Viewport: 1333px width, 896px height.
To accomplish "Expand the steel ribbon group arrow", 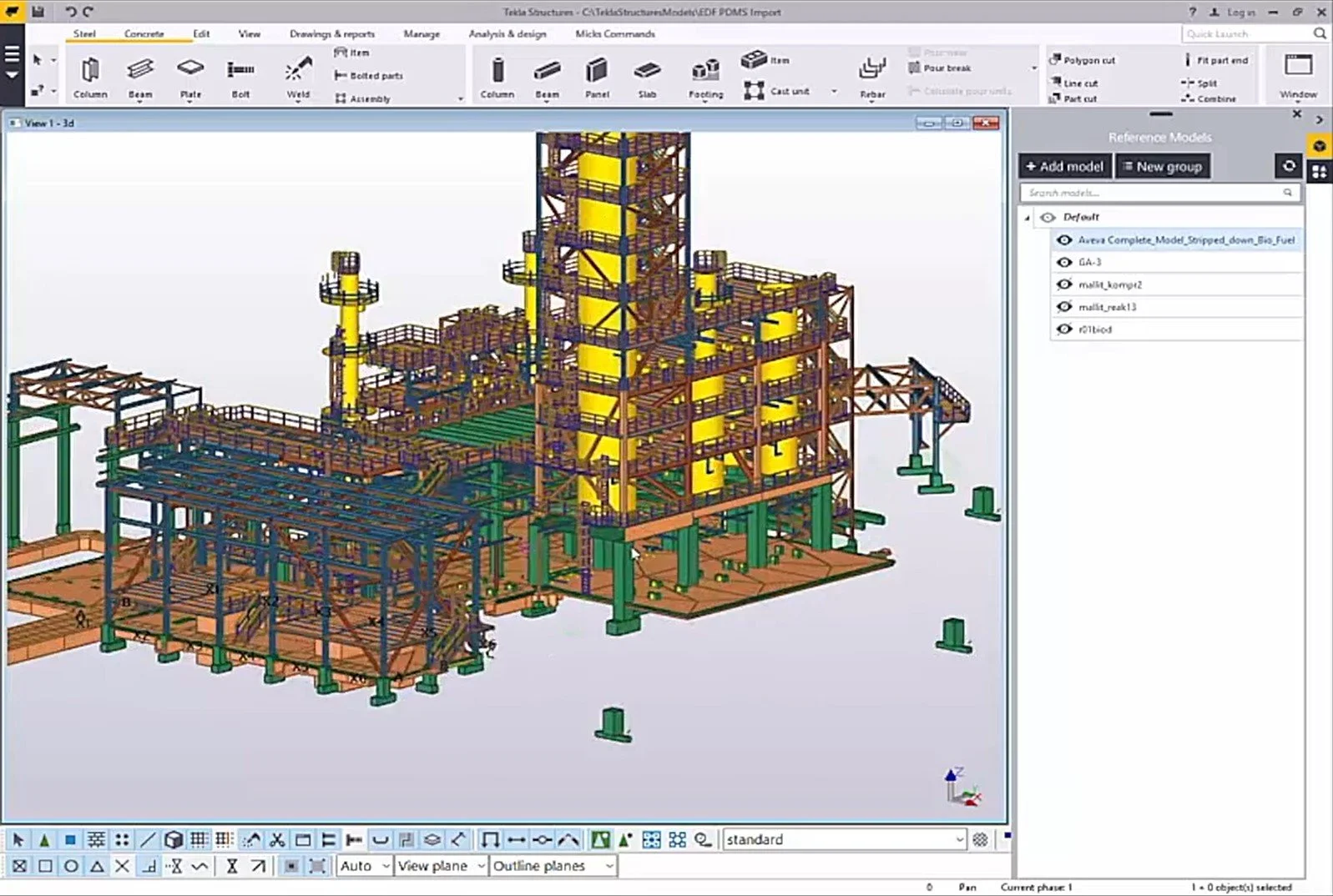I will click(460, 98).
